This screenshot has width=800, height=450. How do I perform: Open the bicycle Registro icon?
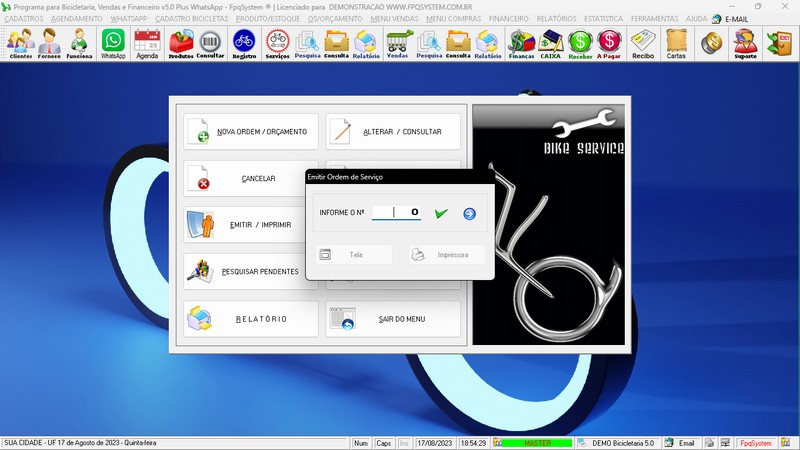pos(244,44)
